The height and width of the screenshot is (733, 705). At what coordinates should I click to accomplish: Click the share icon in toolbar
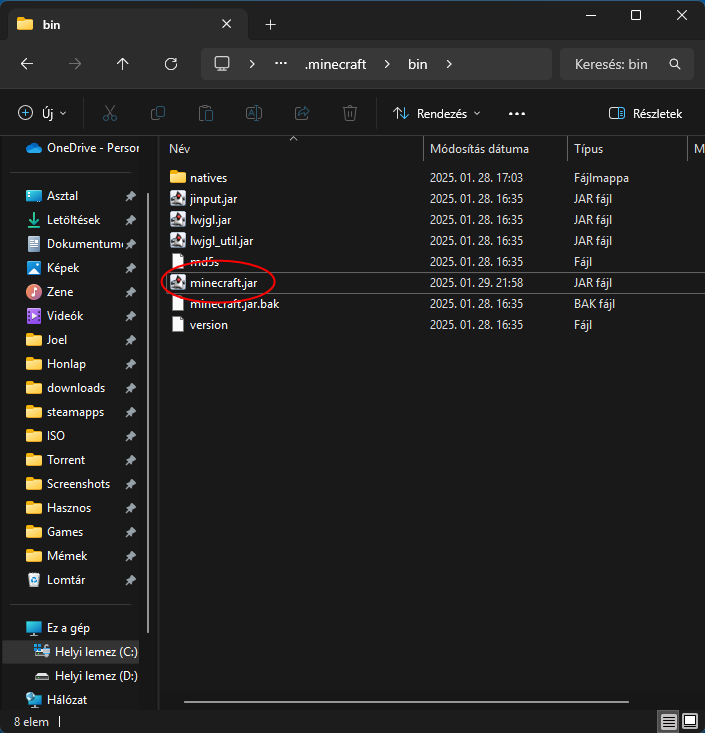click(x=302, y=113)
